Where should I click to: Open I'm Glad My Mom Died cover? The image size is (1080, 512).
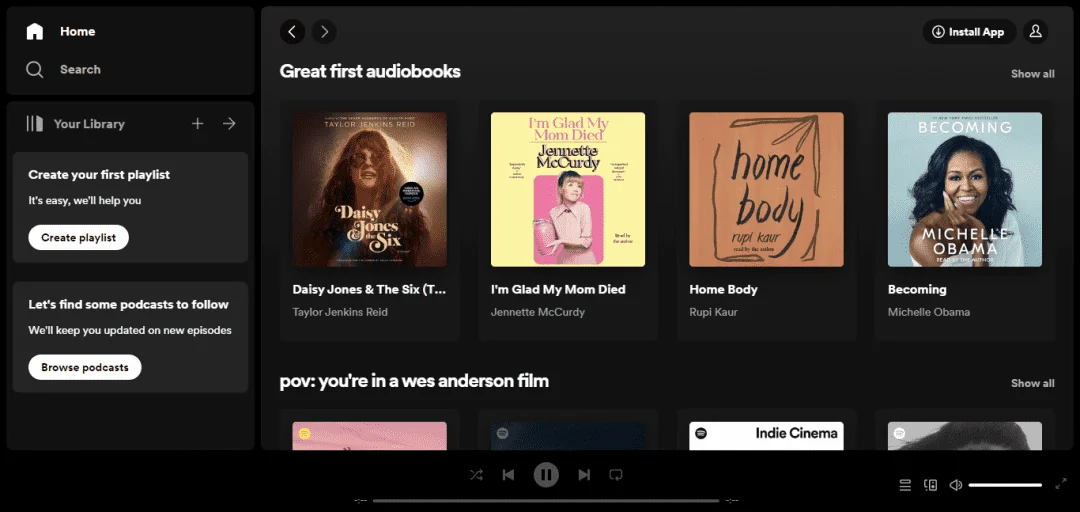click(568, 190)
